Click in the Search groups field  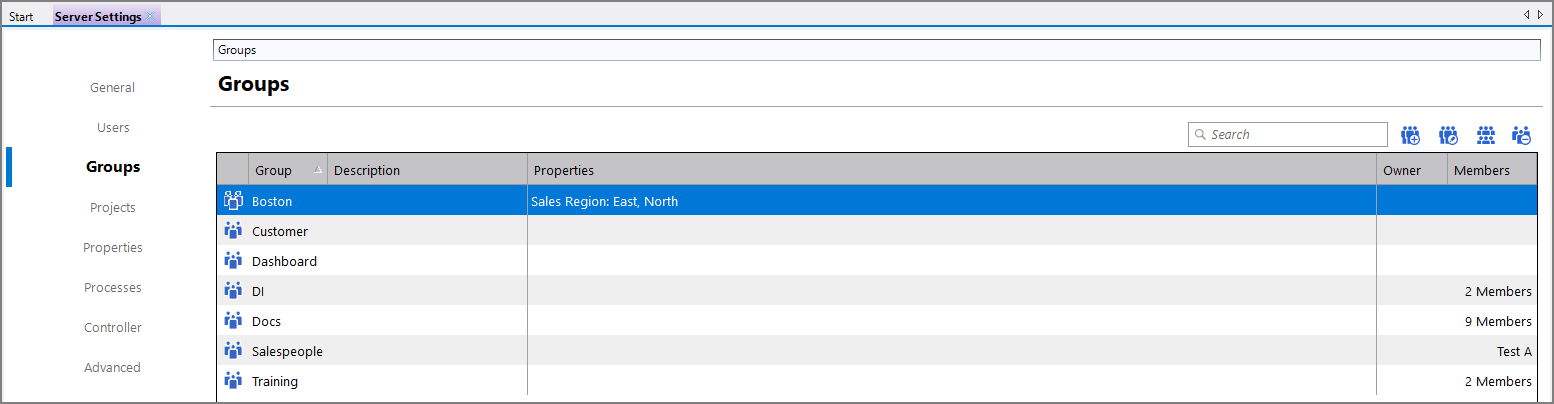click(1295, 135)
